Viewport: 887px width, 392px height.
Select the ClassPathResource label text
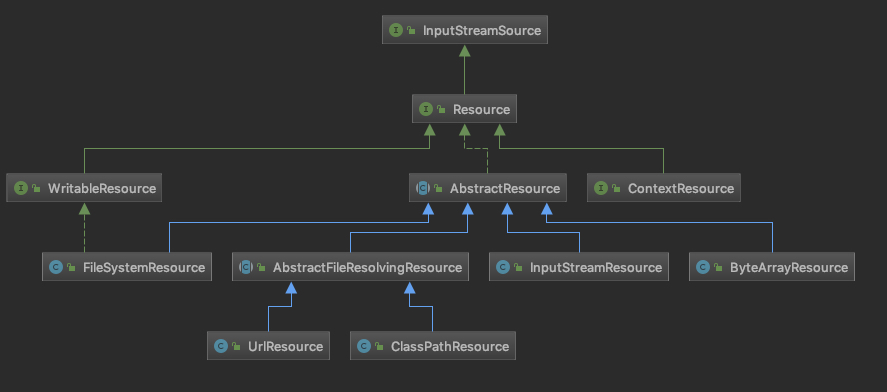tap(450, 347)
